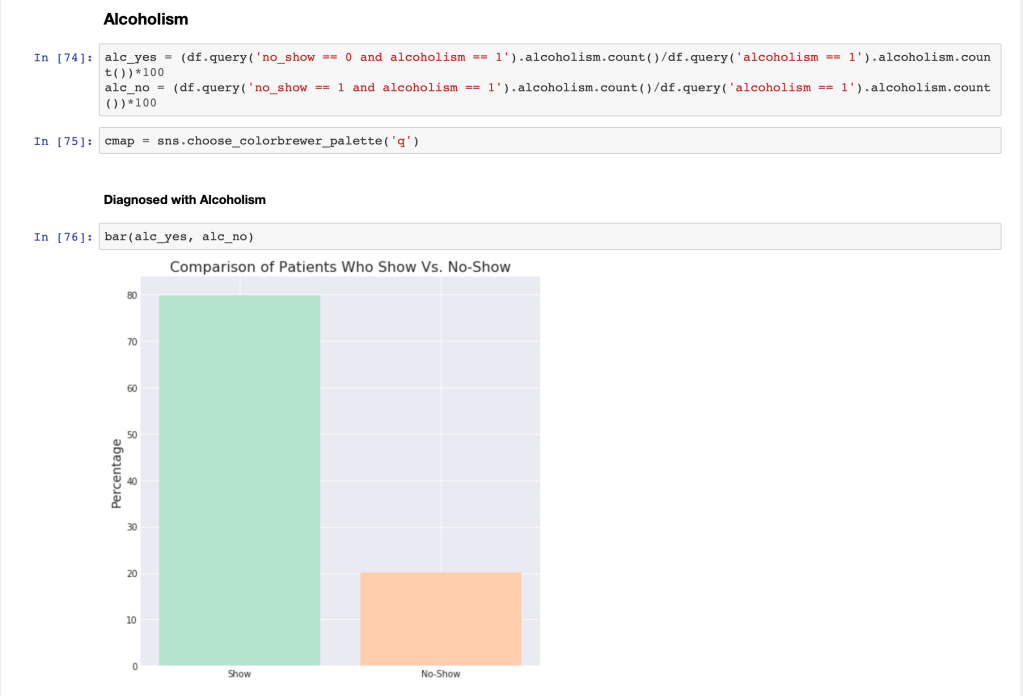Click the Diagnosed with Alcoholism heading
Viewport: 1023px width, 696px height.
185,200
